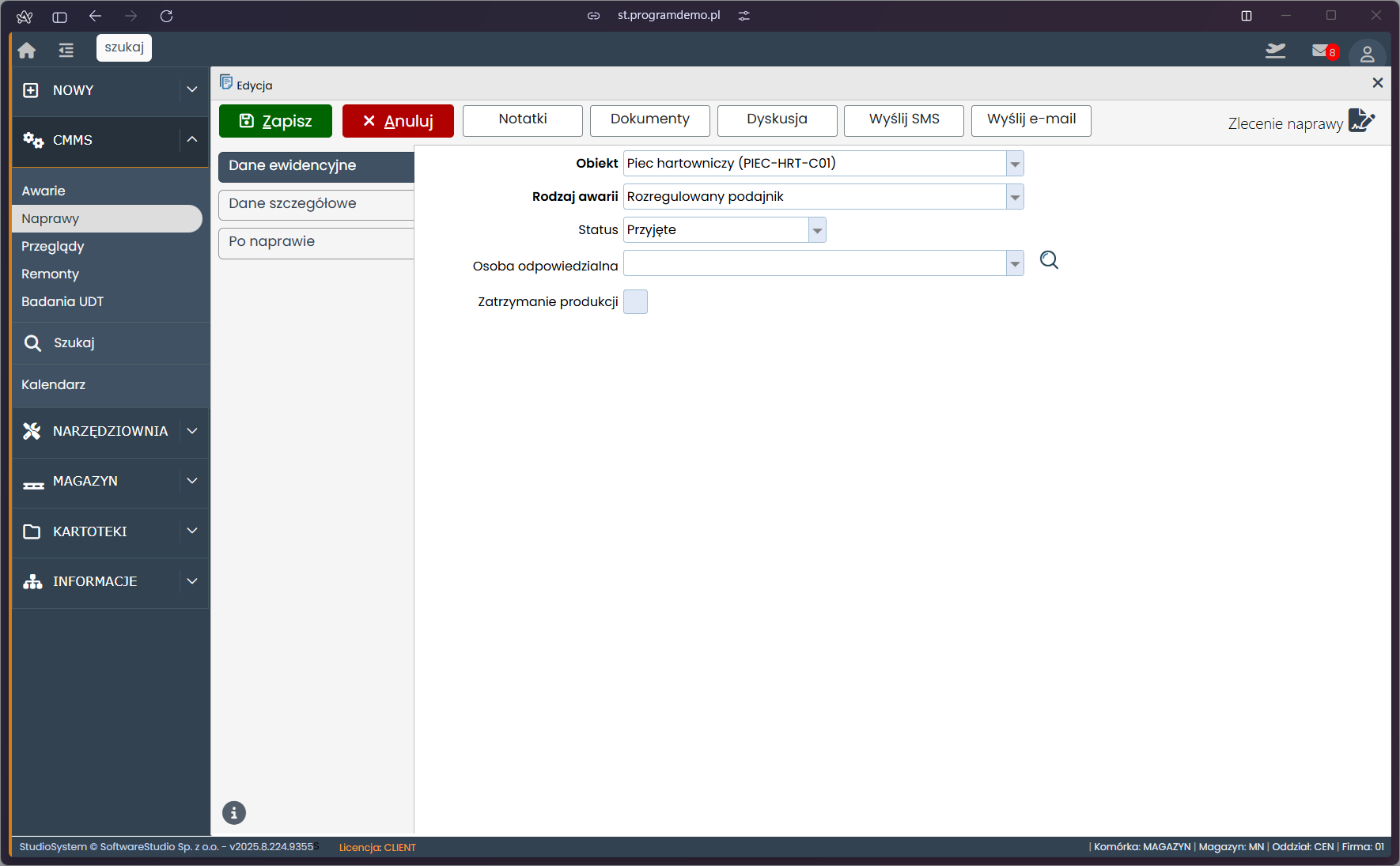Click the airplane landing icon in header

[x=1275, y=51]
